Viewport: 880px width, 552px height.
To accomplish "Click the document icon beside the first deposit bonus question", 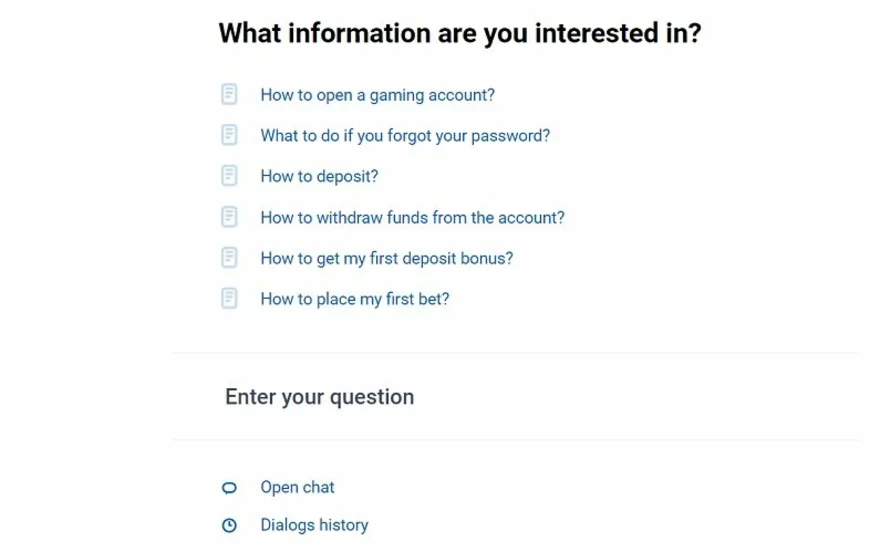I will point(229,257).
